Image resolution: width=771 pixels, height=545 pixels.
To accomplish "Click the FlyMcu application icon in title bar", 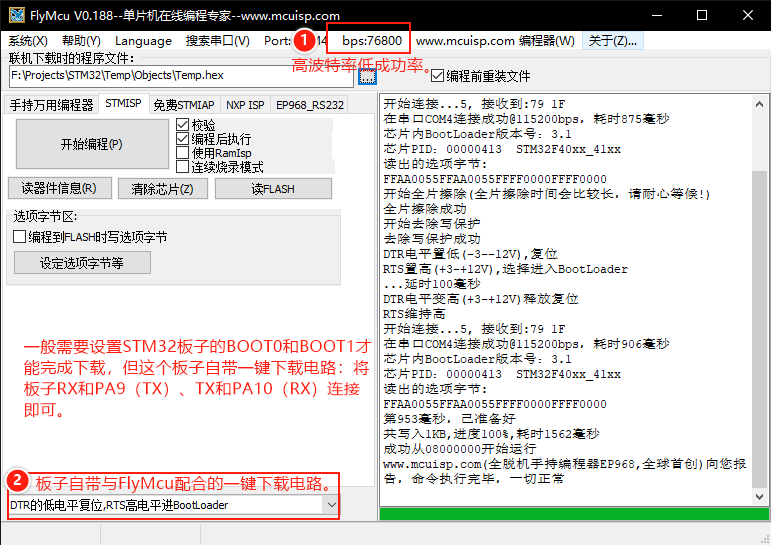I will pos(17,15).
